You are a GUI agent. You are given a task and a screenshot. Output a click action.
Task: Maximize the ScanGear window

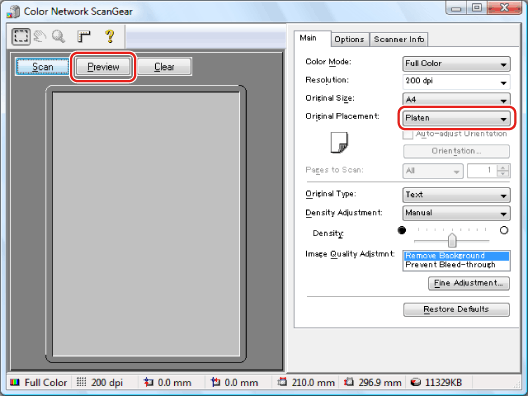pos(476,7)
